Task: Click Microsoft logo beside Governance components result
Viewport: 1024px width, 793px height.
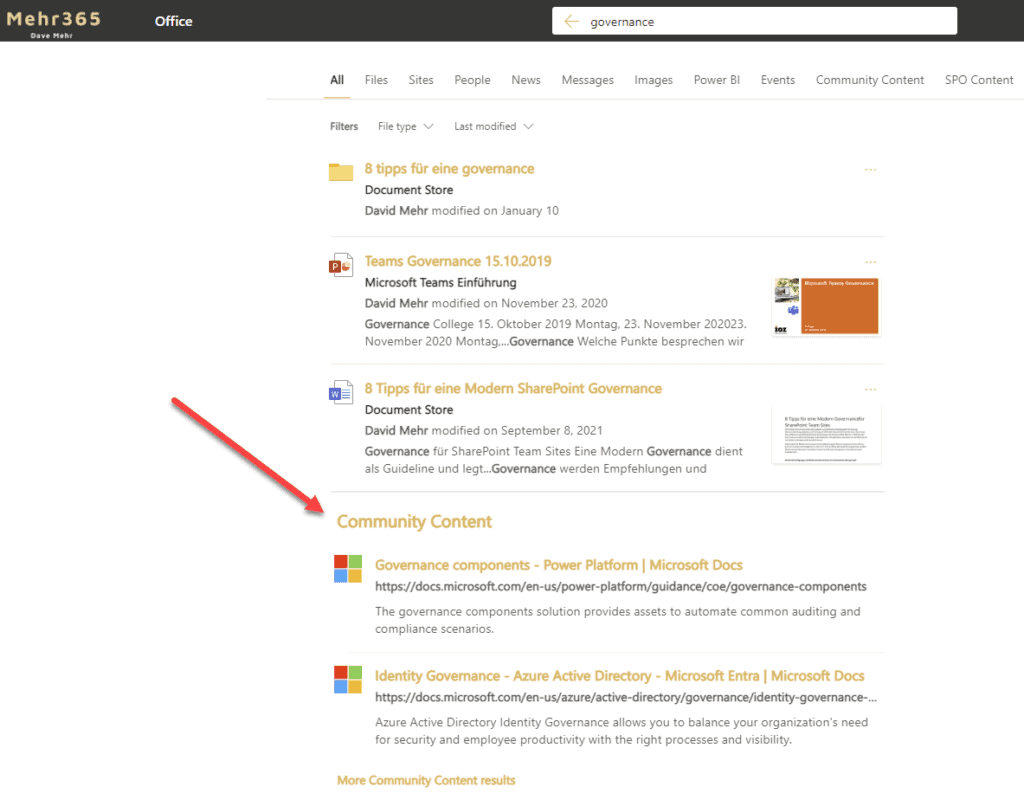Action: pyautogui.click(x=347, y=568)
